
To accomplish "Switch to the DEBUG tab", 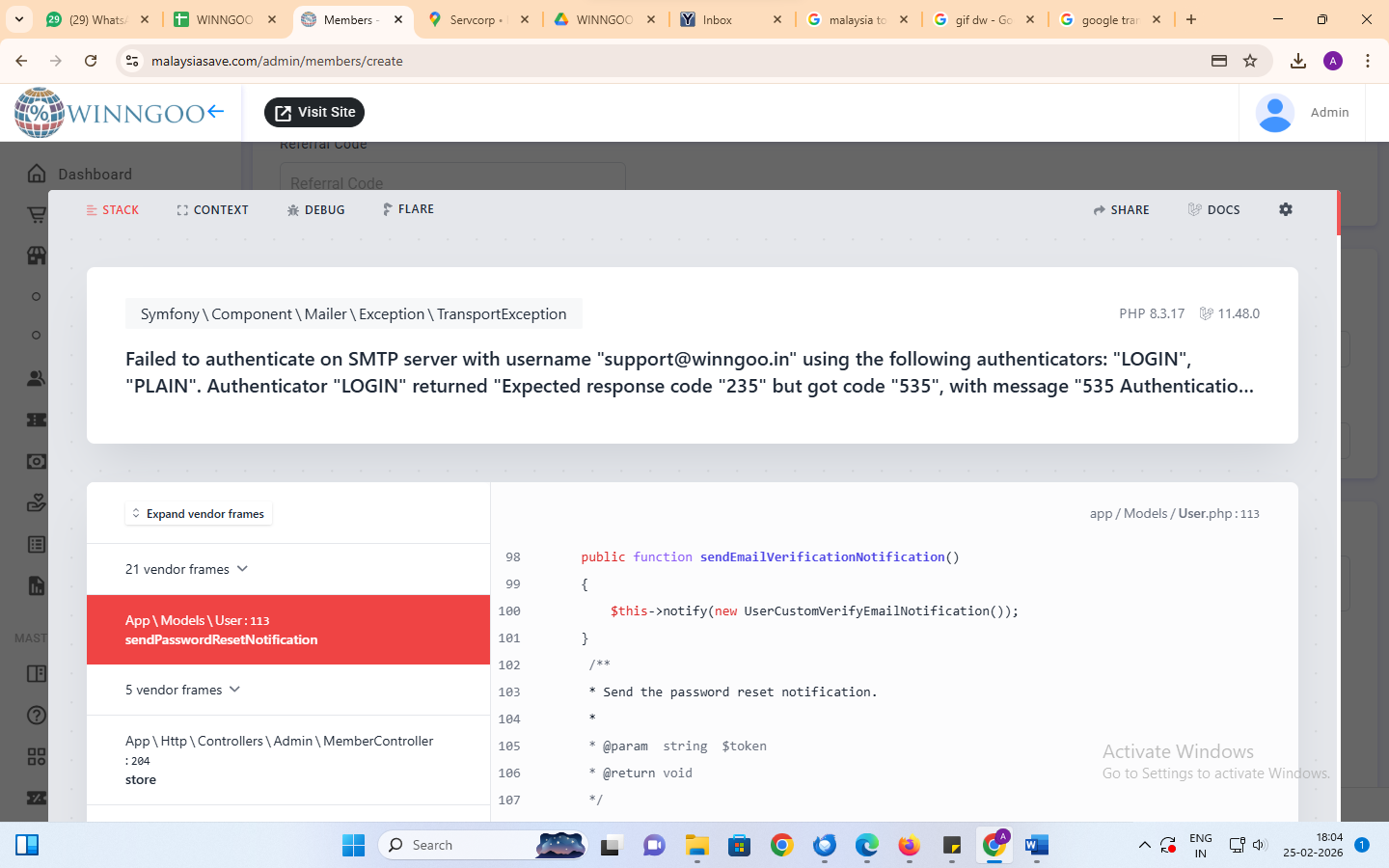I will coord(315,209).
